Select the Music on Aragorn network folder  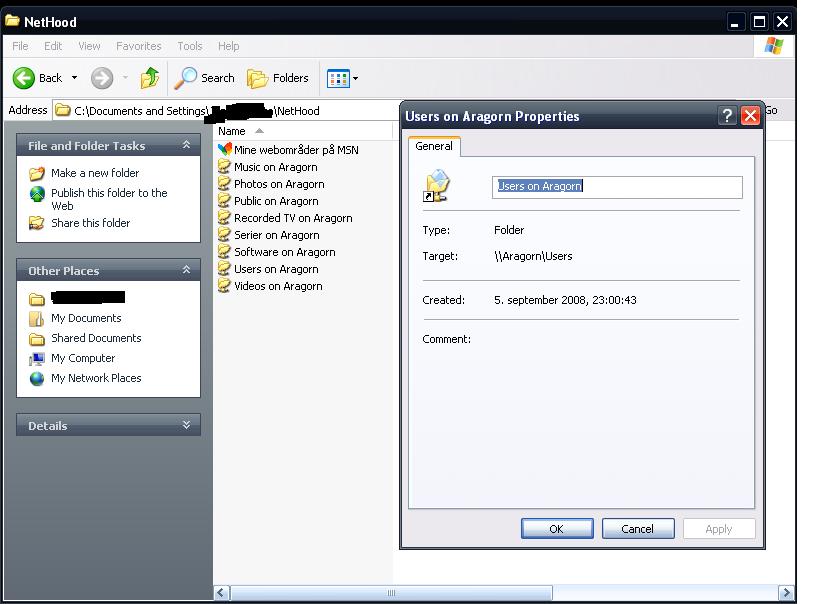tap(275, 167)
